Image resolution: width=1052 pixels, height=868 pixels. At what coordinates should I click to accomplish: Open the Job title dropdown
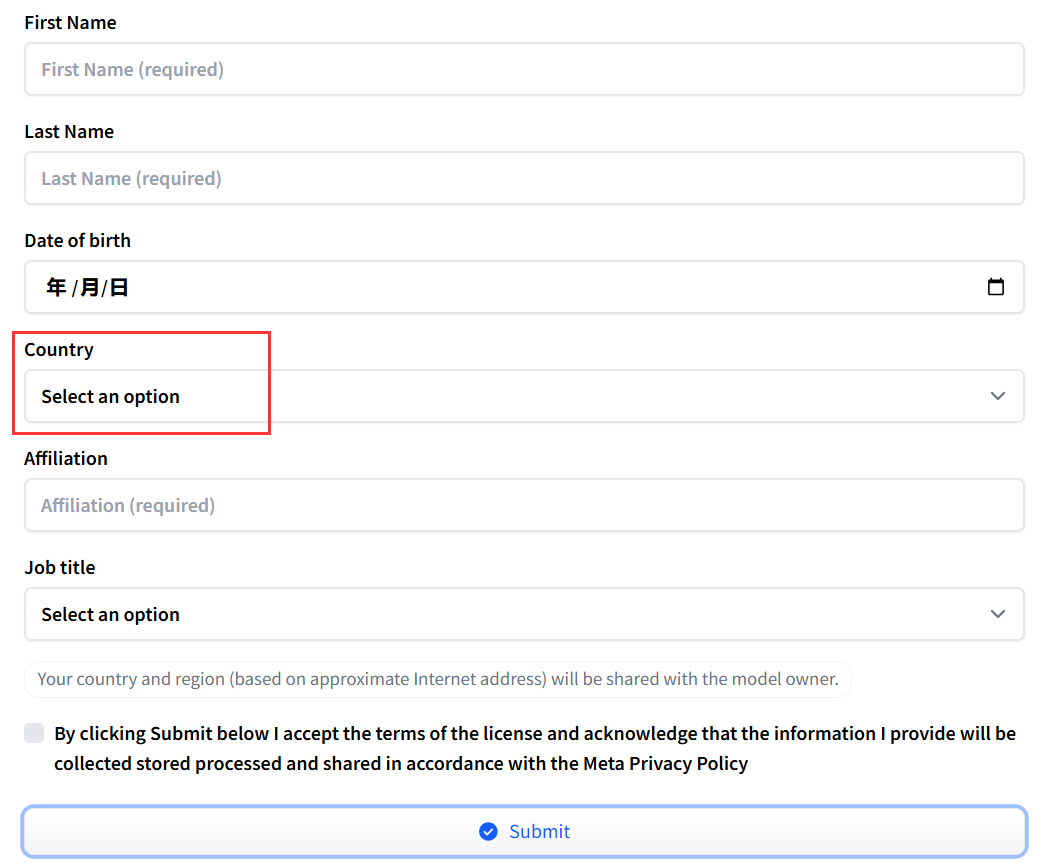click(524, 614)
